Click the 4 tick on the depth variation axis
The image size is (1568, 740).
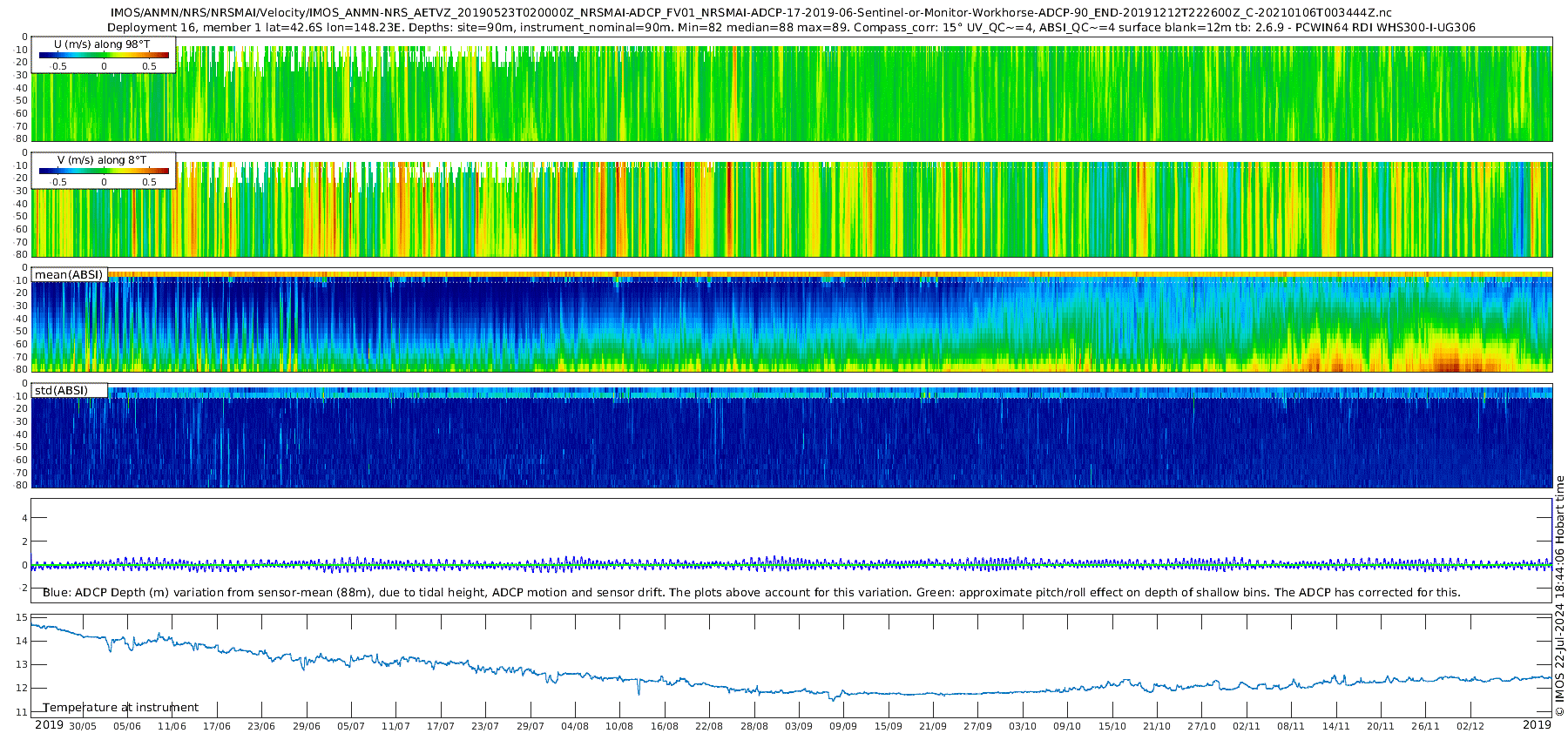24,518
